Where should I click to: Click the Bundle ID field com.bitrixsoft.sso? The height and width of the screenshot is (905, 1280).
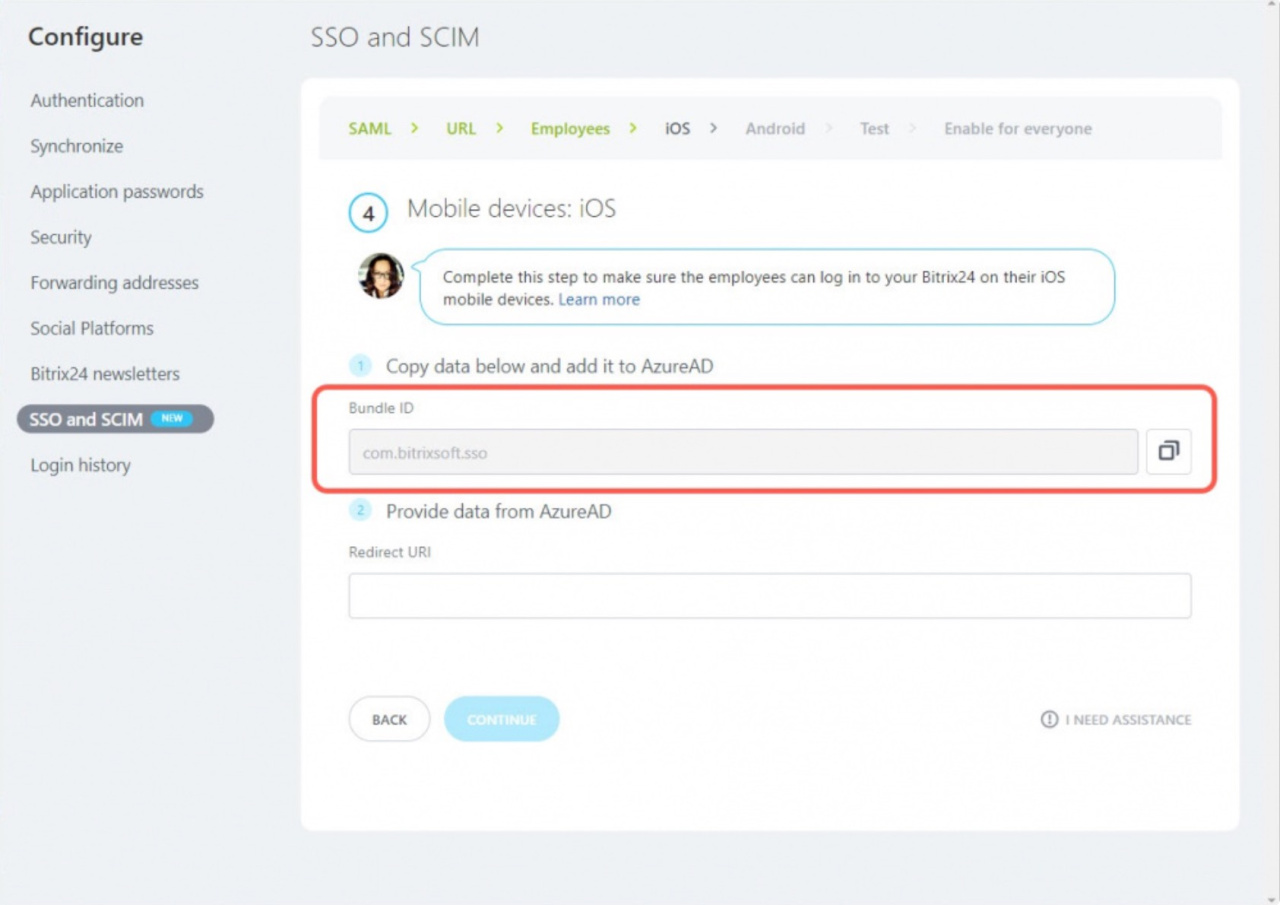(743, 452)
